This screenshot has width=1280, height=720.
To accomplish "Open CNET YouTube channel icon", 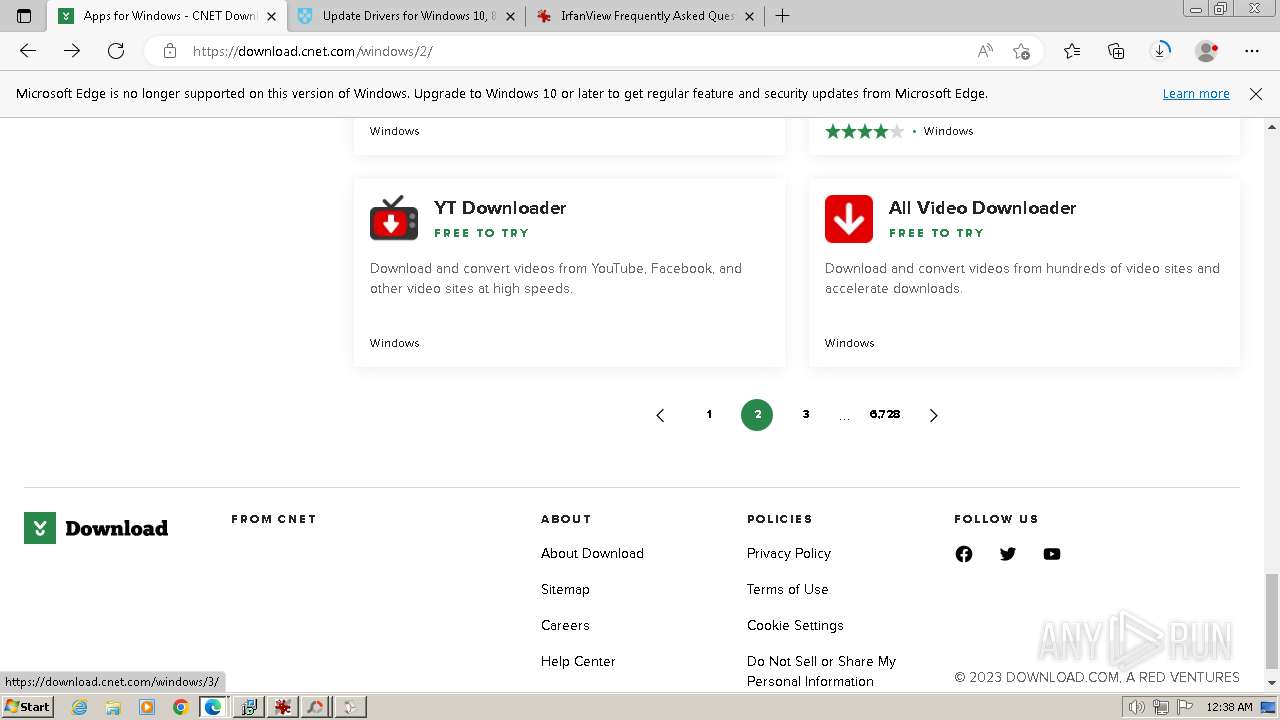I will 1052,554.
